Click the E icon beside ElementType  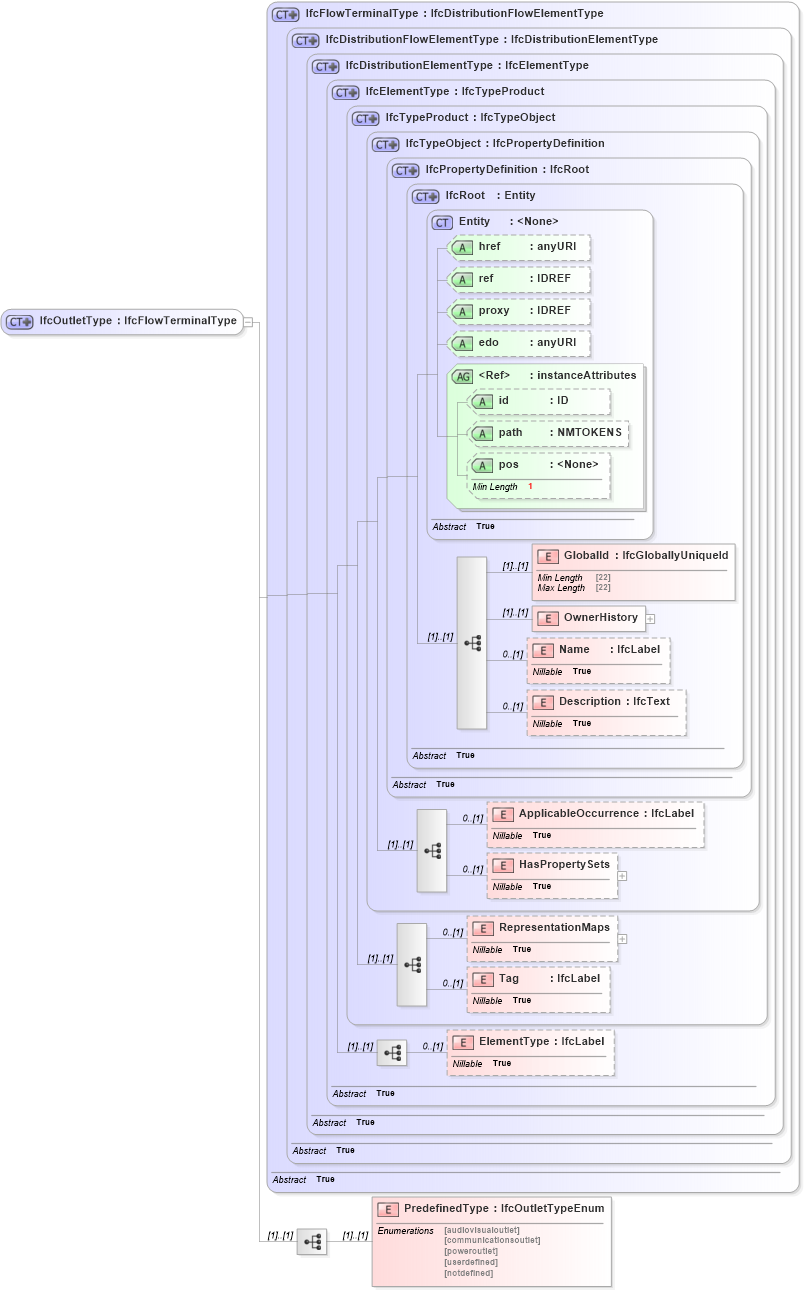pos(462,1042)
